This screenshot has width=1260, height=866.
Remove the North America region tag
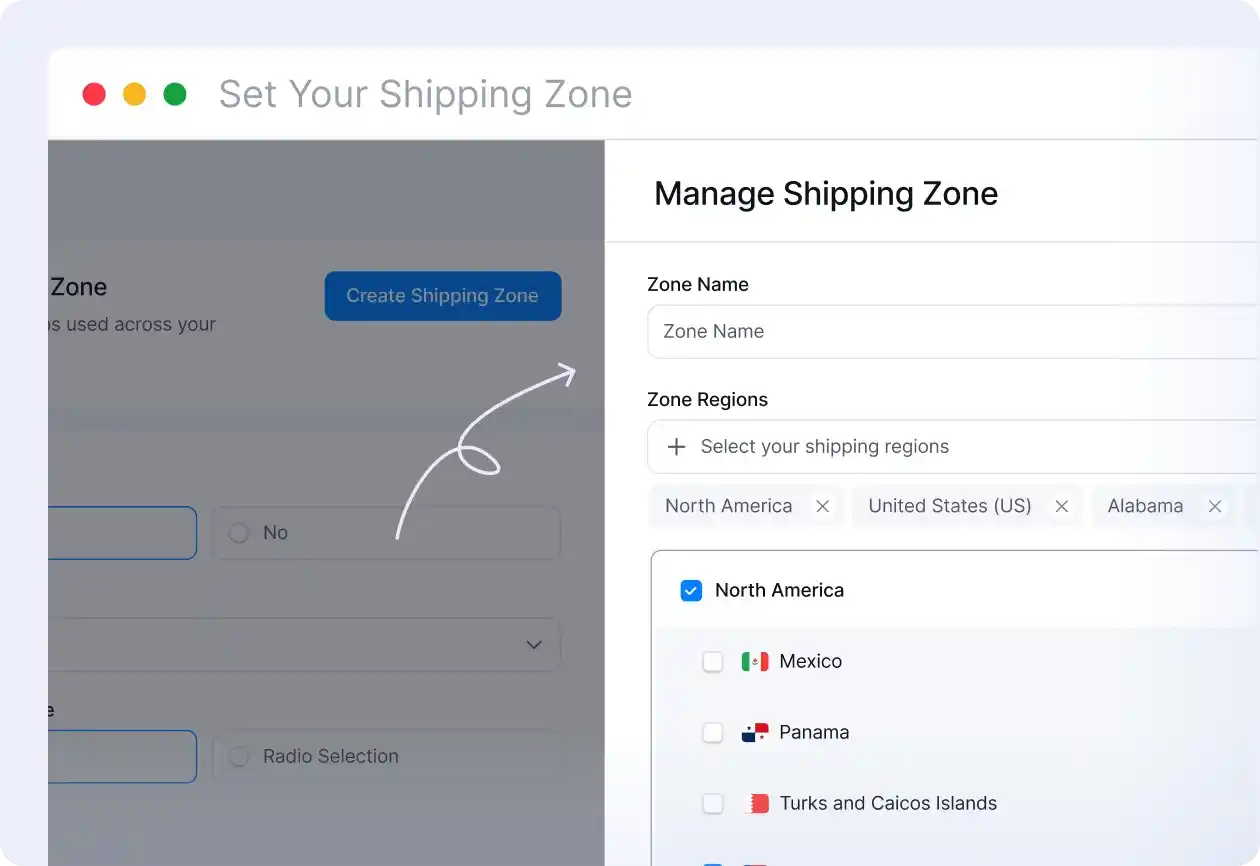tap(822, 506)
